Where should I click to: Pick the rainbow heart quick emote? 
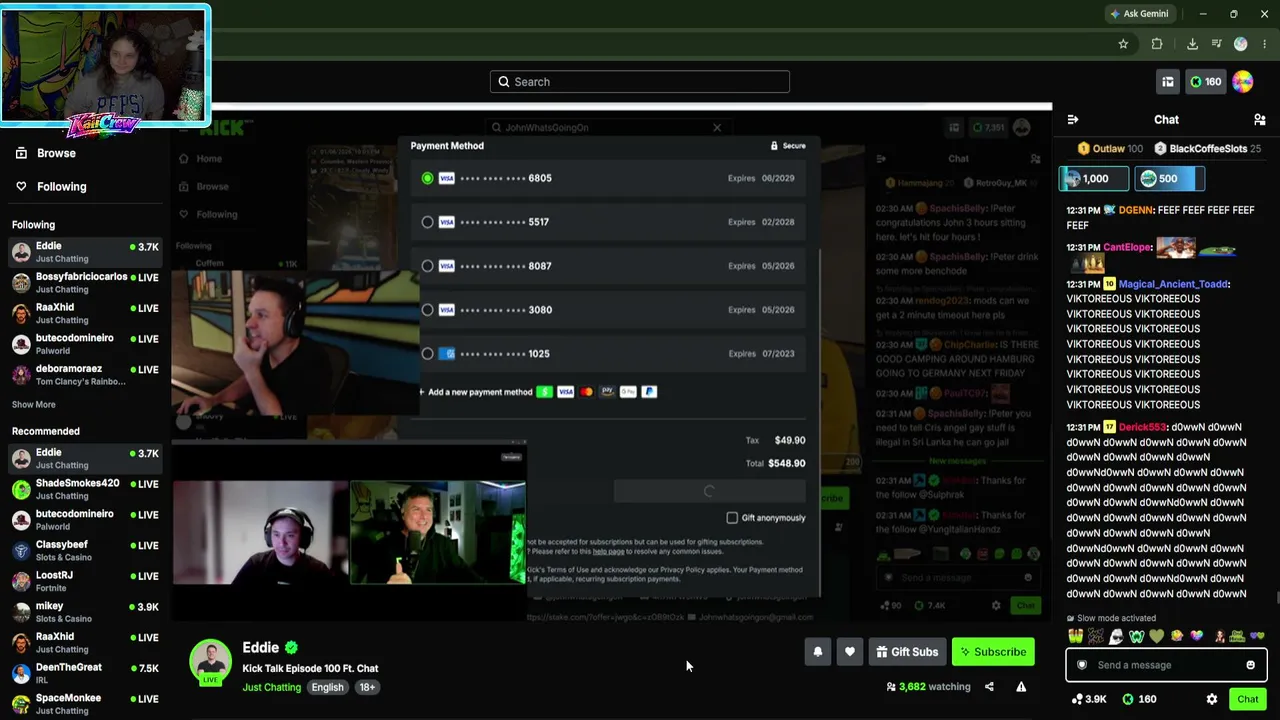tap(1197, 636)
